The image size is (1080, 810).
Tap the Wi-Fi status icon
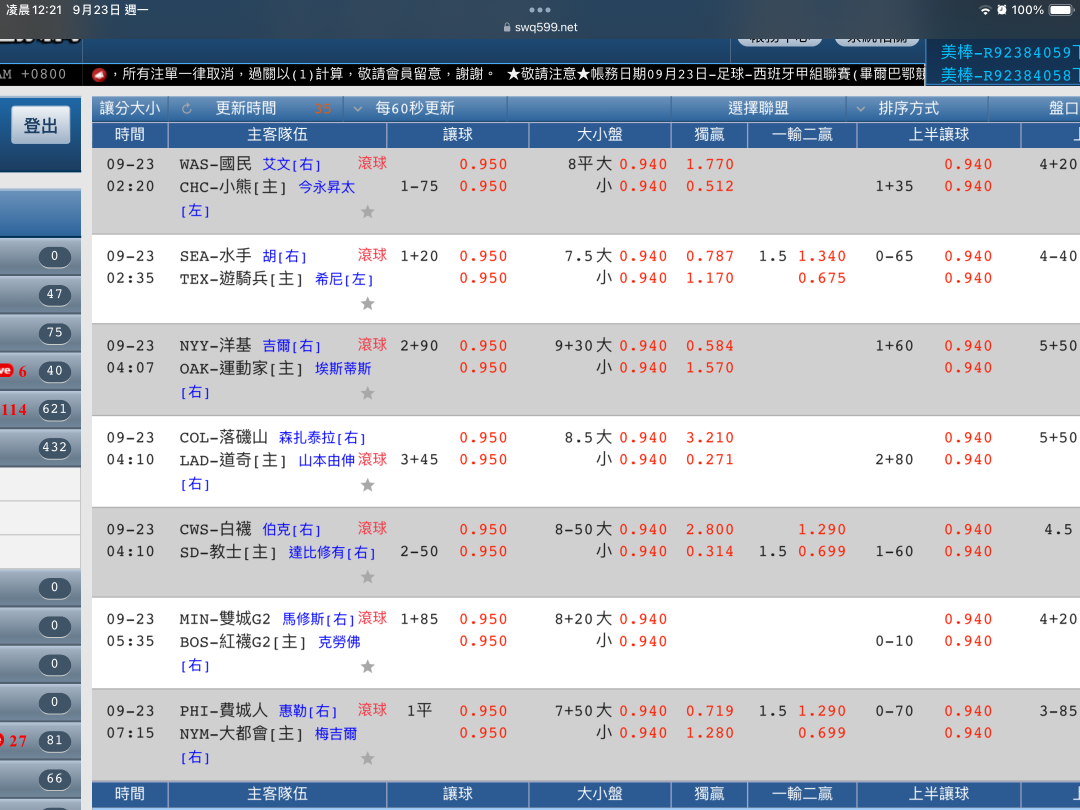coord(985,10)
